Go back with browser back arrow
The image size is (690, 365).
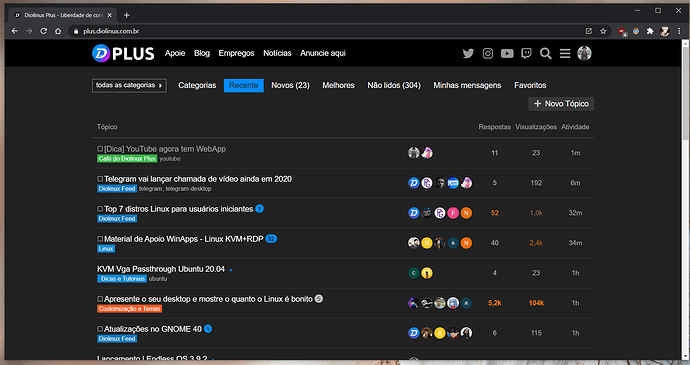[15, 31]
